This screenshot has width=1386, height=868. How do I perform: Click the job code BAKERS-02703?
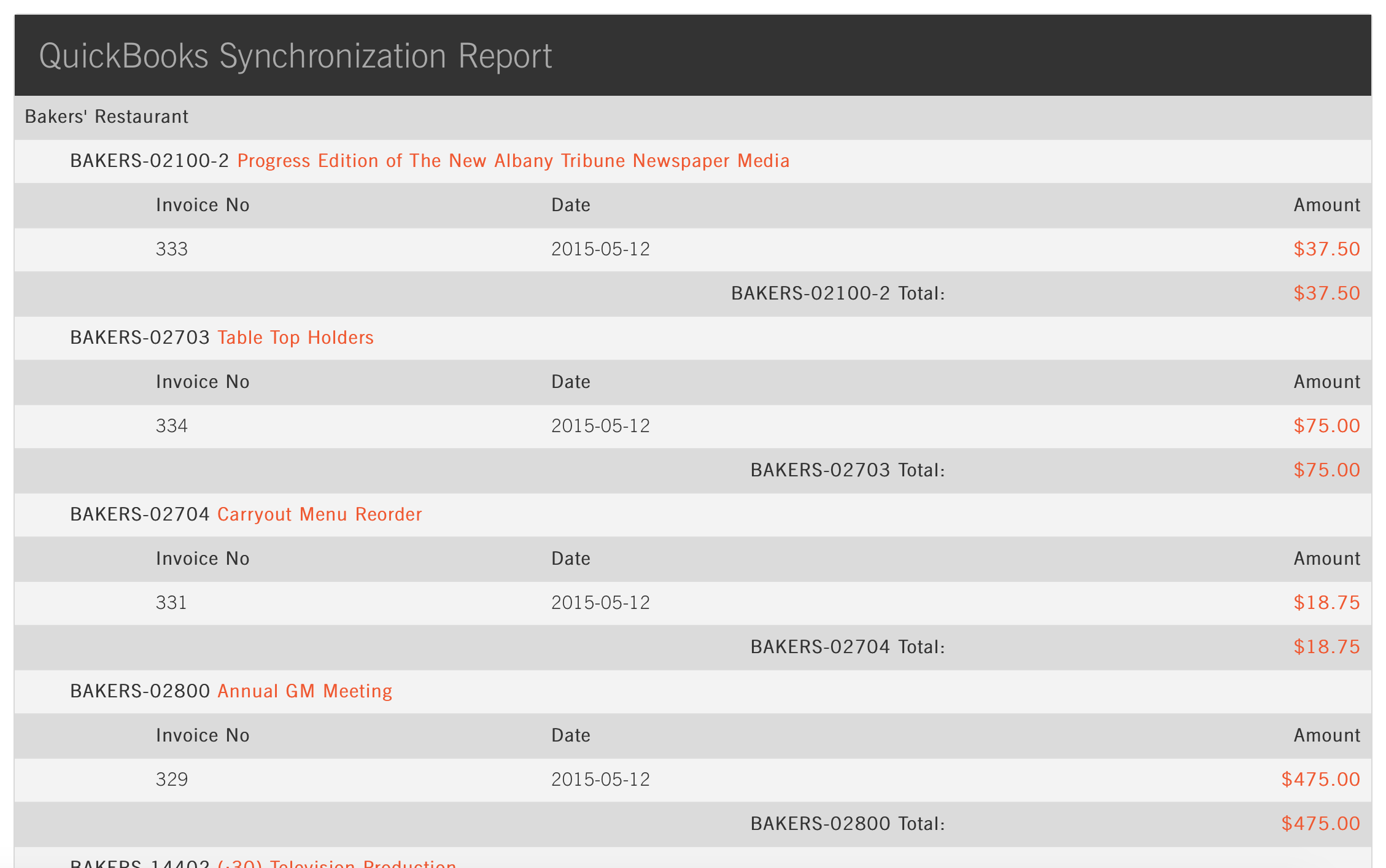tap(140, 338)
